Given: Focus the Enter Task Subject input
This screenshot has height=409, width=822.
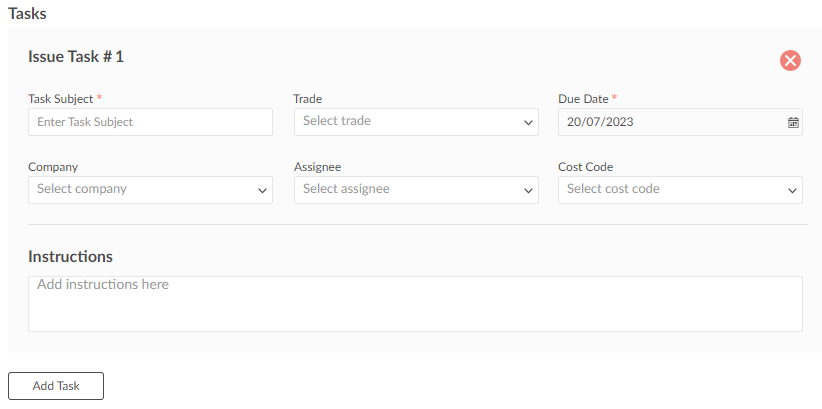Looking at the screenshot, I should pos(150,122).
